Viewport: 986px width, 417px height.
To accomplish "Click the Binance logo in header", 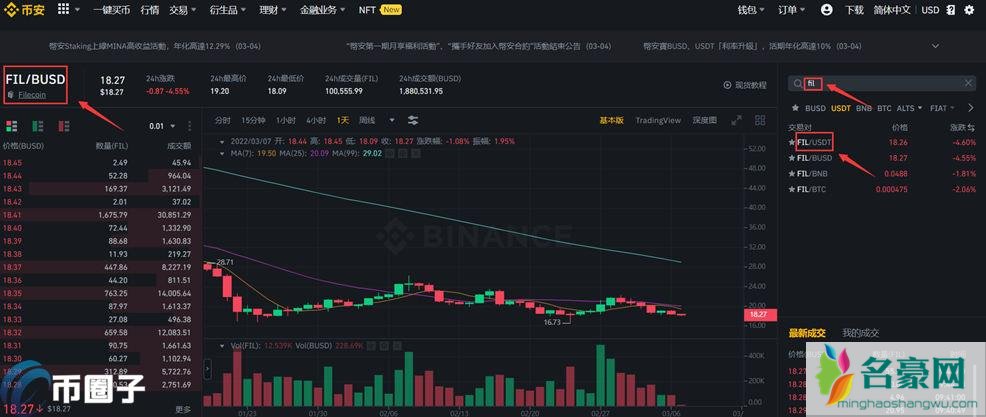I will tap(25, 9).
